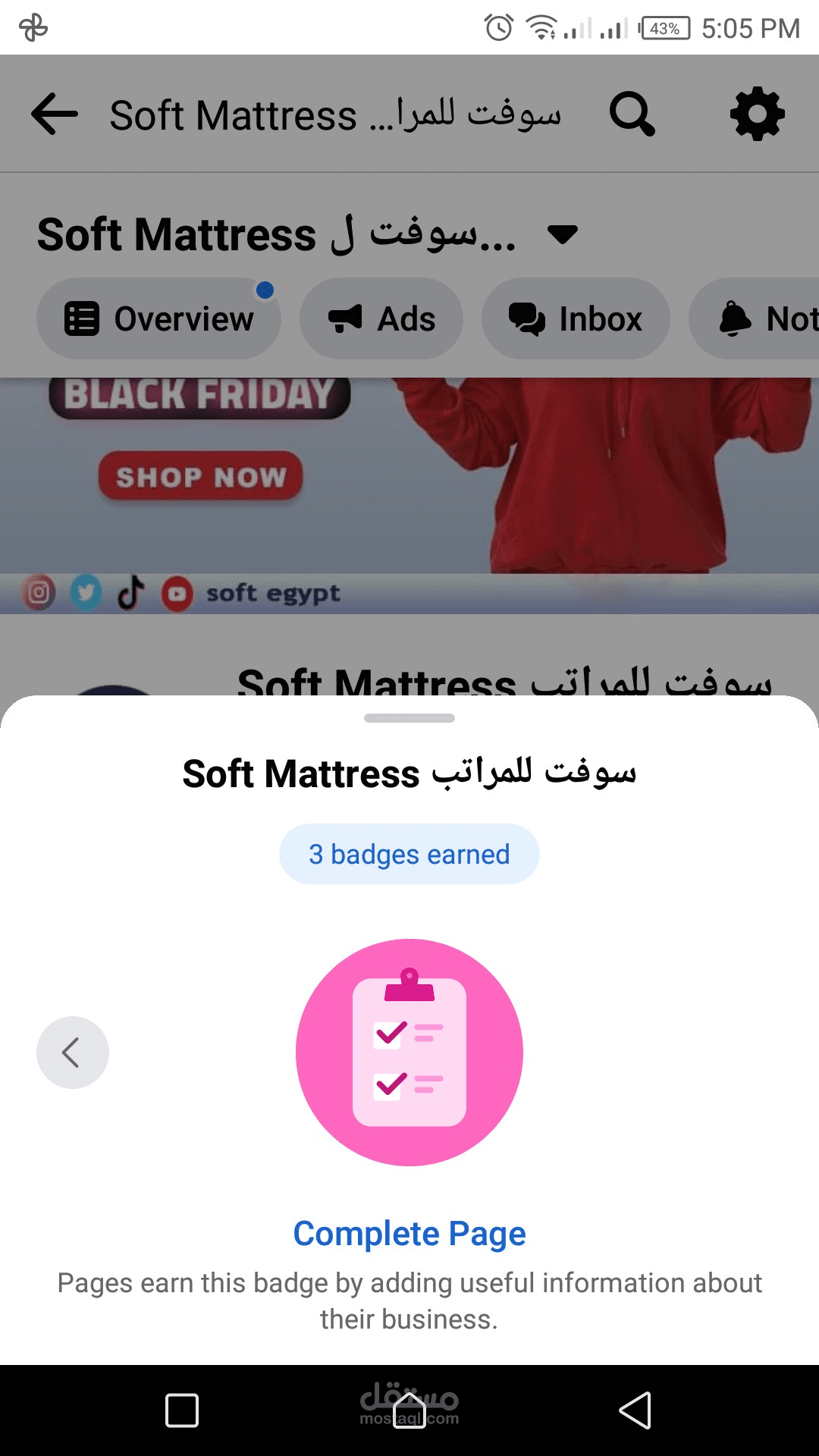Image resolution: width=819 pixels, height=1456 pixels.
Task: Tap the YouTube icon on cover photo
Action: pyautogui.click(x=177, y=594)
